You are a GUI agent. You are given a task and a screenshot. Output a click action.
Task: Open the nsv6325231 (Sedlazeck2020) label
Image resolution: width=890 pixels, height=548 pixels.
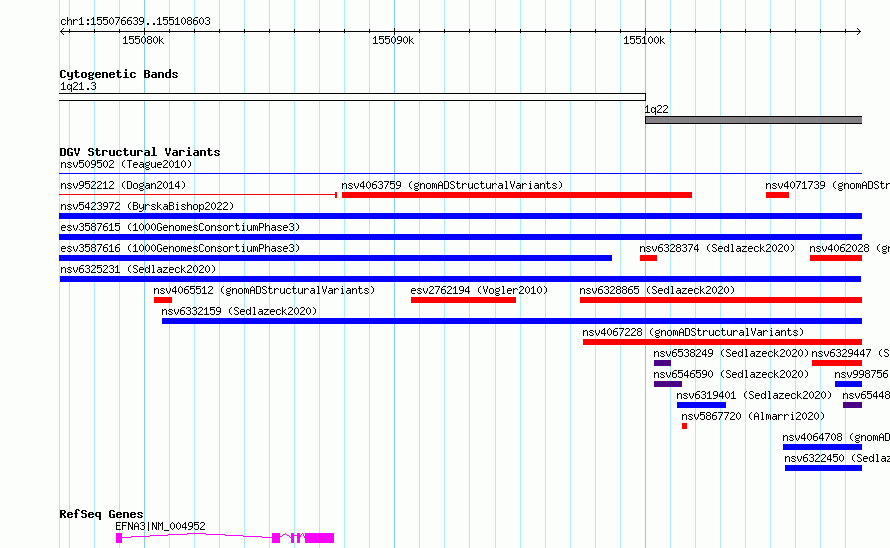click(138, 269)
